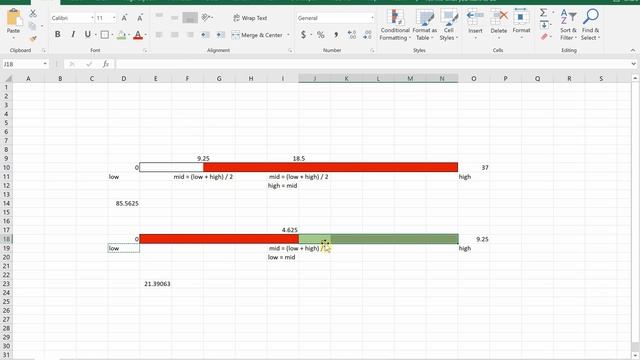The image size is (640, 360).
Task: Click Decrease Indent icon
Action: pos(205,35)
